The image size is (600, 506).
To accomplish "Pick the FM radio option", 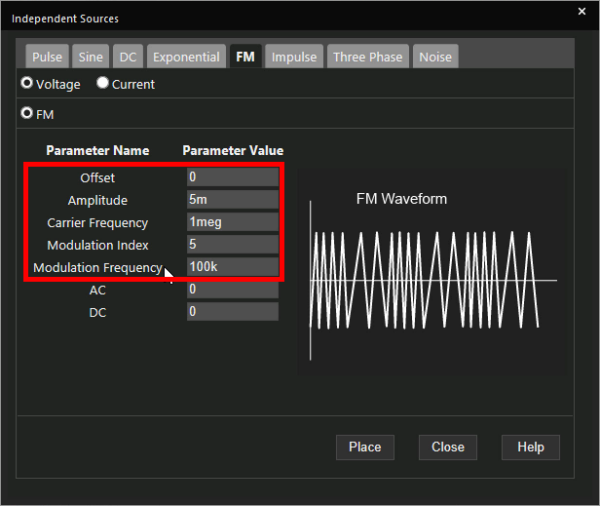I will click(27, 113).
